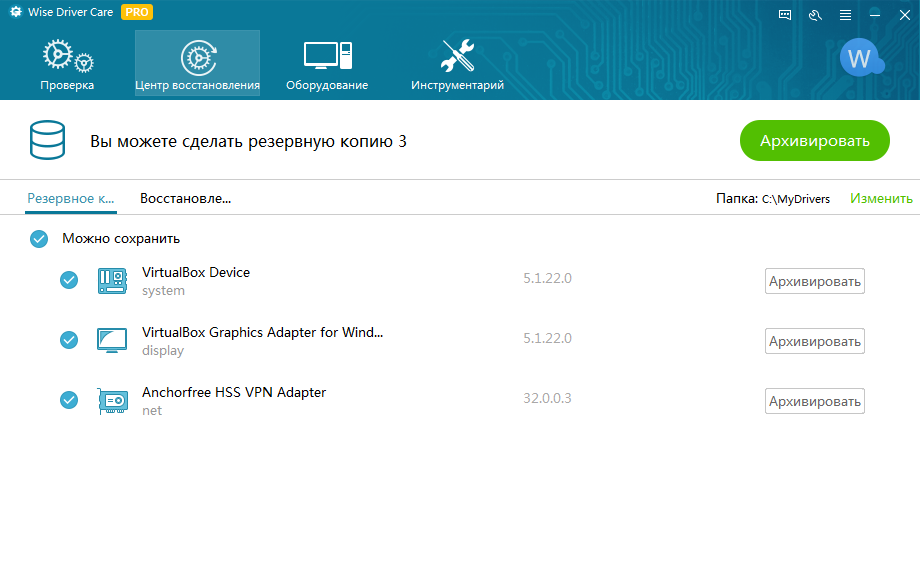Open the Инструментарий tools section
The height and width of the screenshot is (580, 920).
[x=457, y=65]
